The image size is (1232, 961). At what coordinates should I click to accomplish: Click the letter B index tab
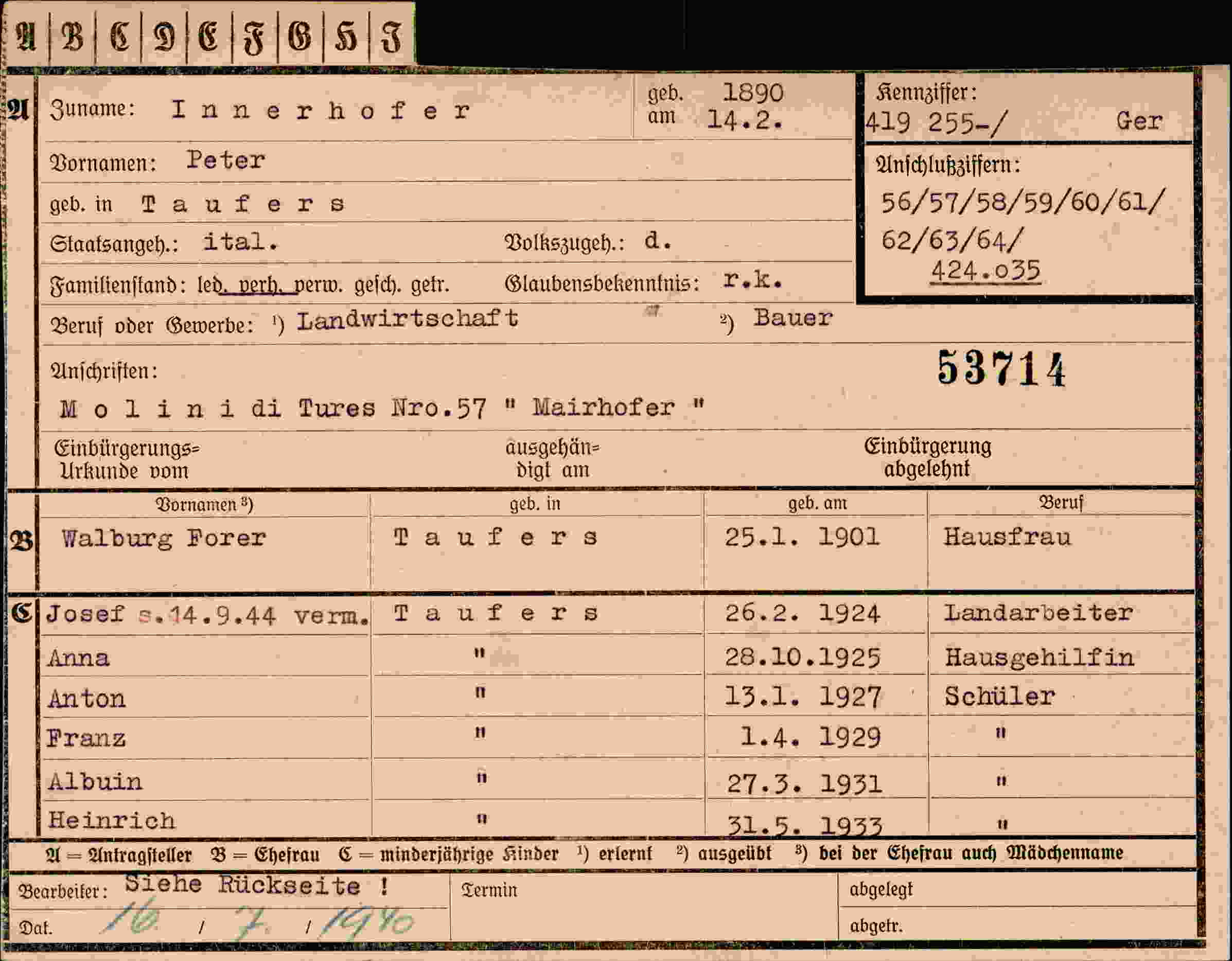tap(72, 37)
